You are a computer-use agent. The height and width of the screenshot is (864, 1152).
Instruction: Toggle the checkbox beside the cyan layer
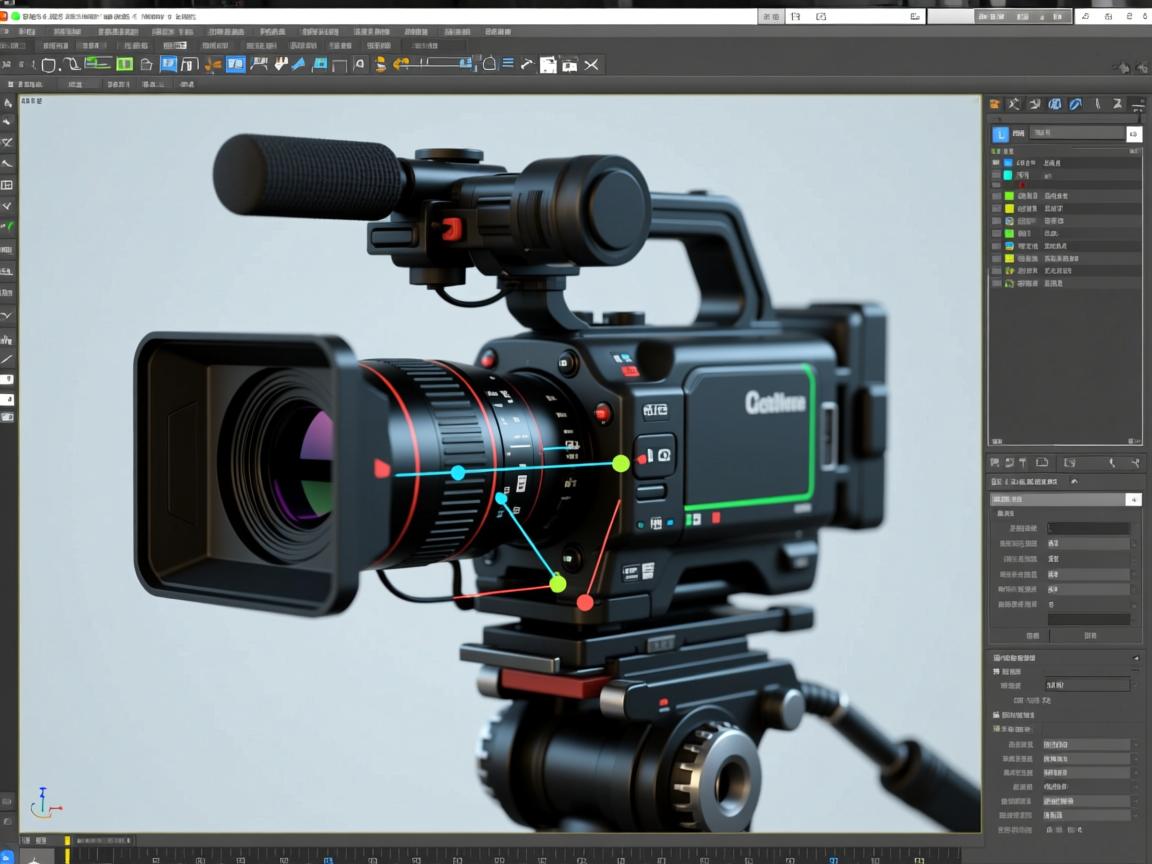(x=996, y=175)
